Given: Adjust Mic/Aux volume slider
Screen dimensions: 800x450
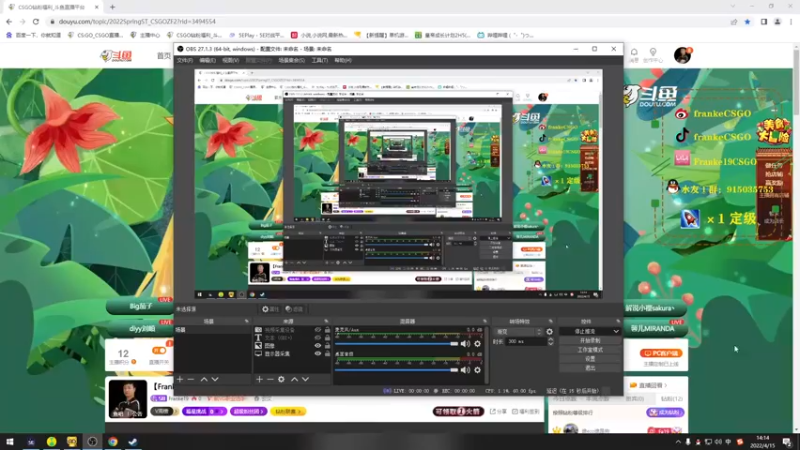Looking at the screenshot, I should [396, 344].
